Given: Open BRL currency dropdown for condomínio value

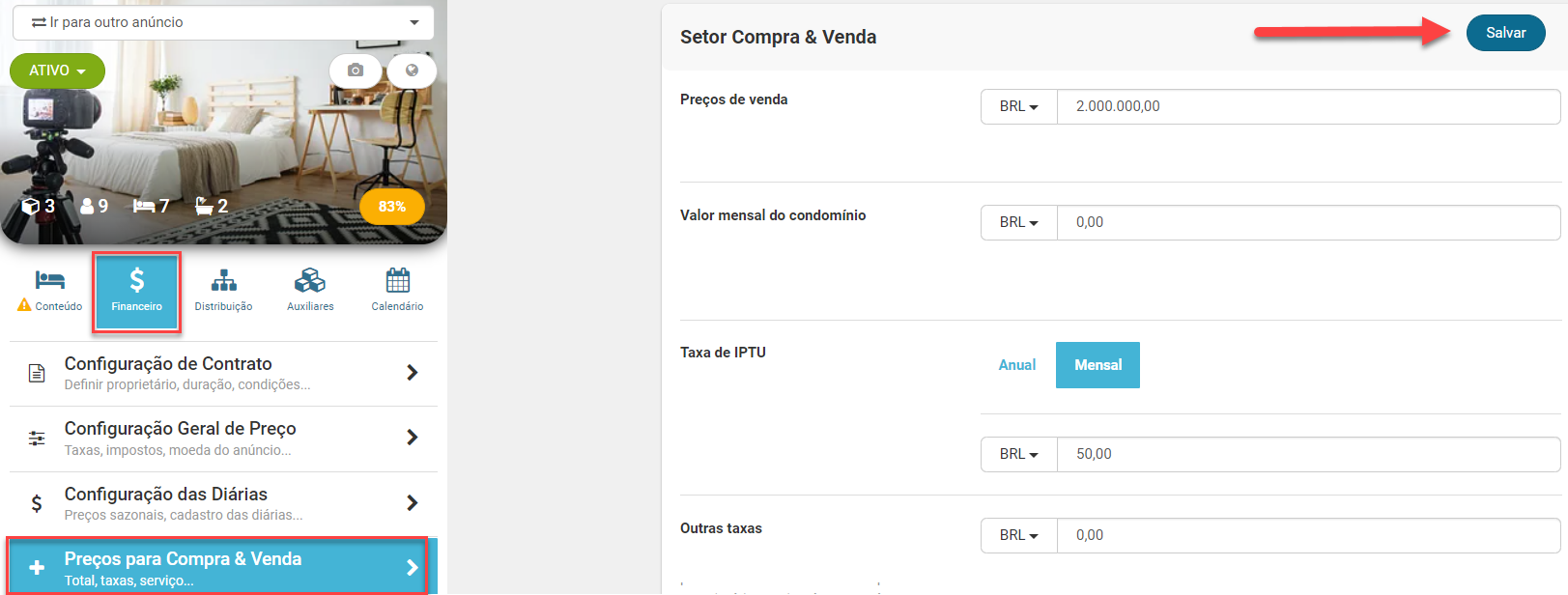Looking at the screenshot, I should click(1018, 222).
